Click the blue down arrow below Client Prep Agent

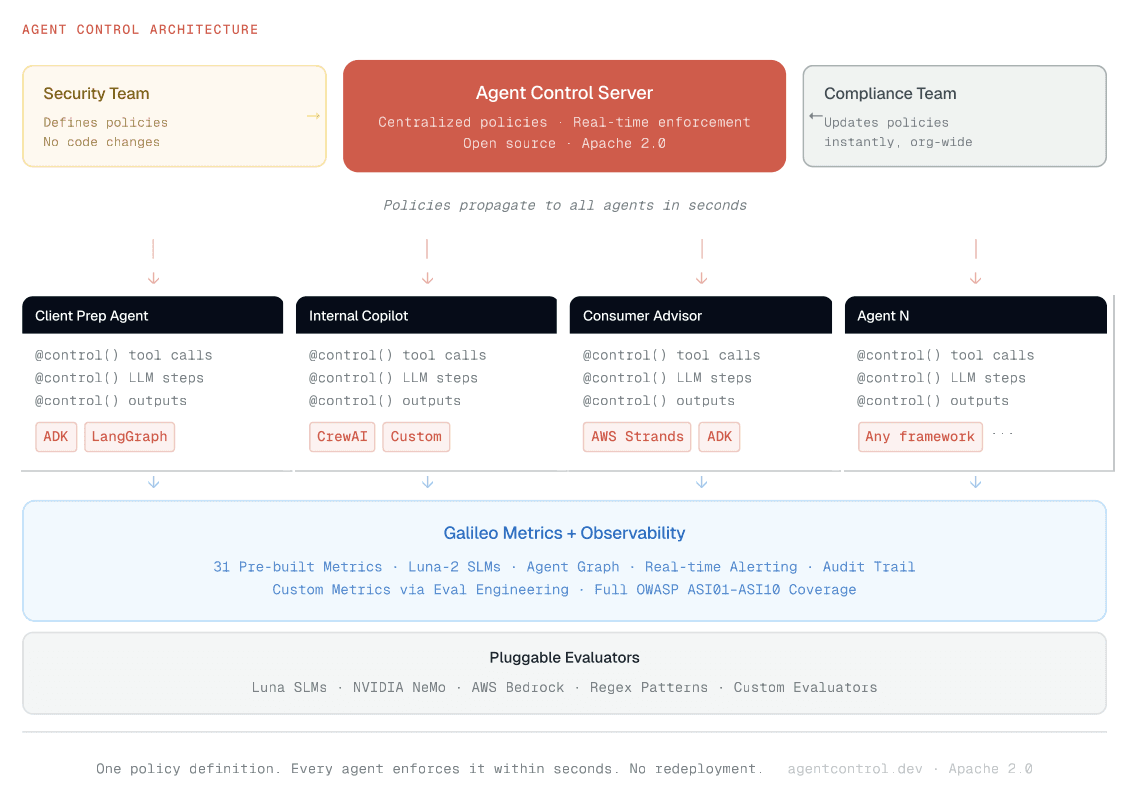pyautogui.click(x=153, y=482)
